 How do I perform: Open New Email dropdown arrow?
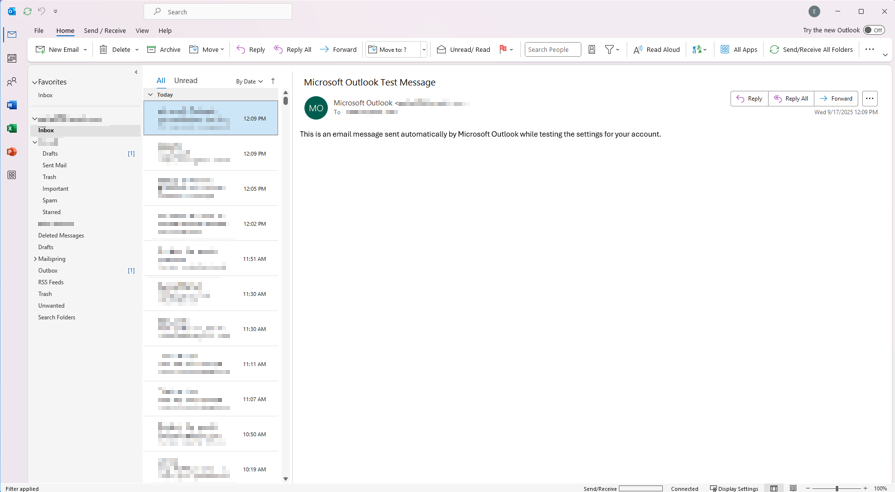(x=85, y=50)
